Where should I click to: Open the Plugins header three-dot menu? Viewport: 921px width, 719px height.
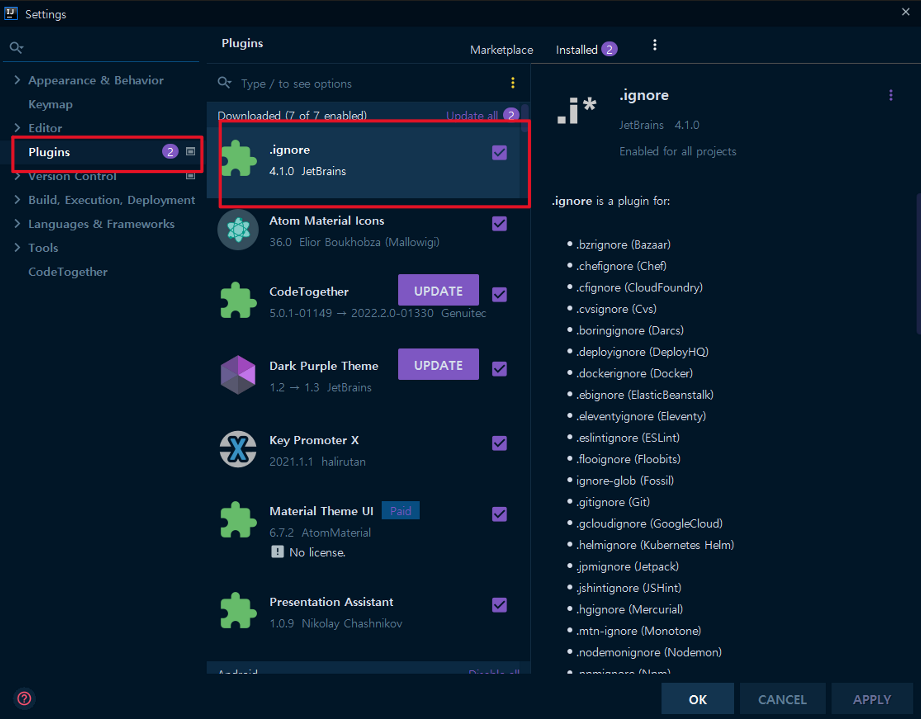(x=655, y=45)
